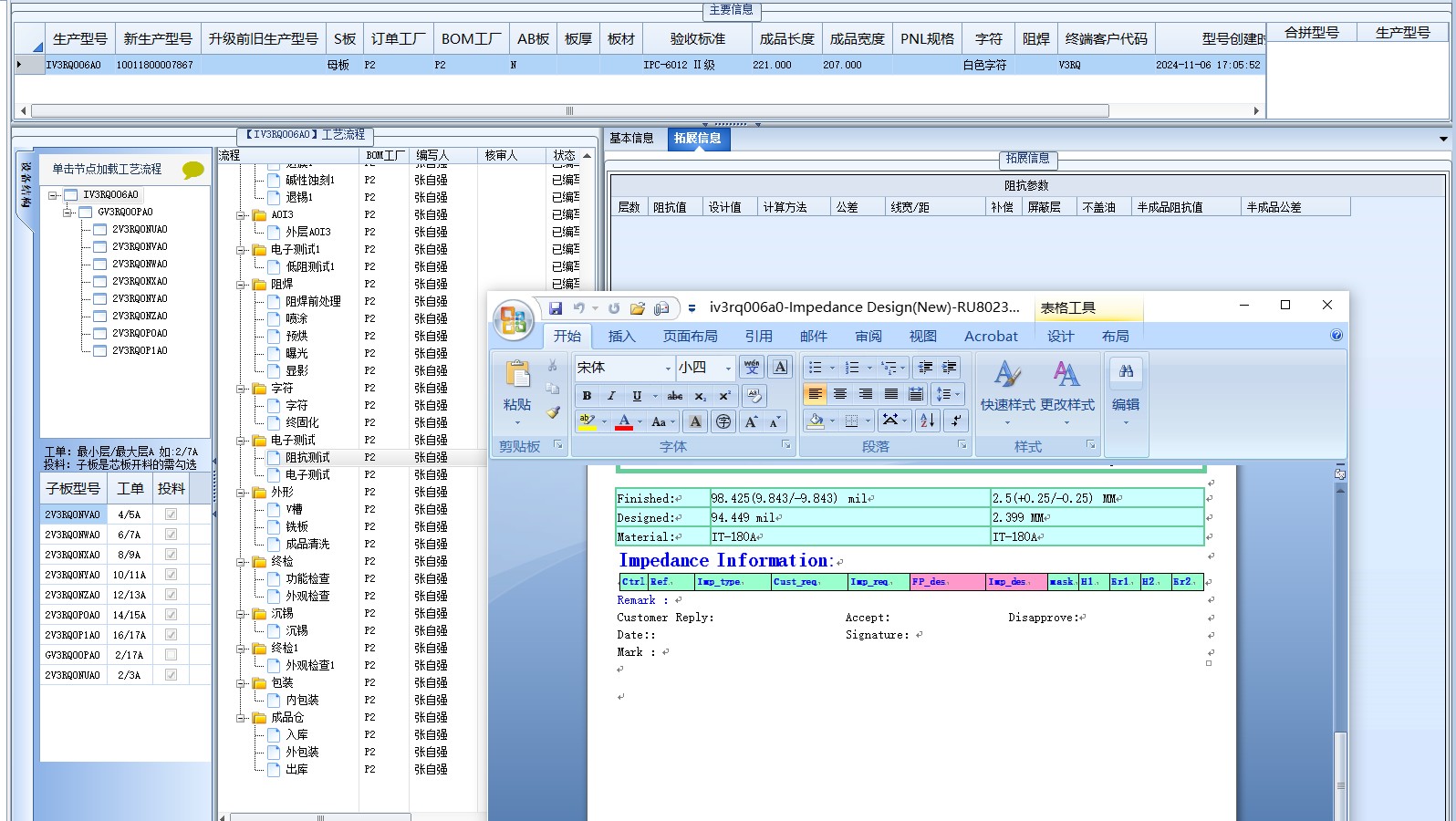Collapse the 外形 process folder
The width and height of the screenshot is (1456, 821).
click(x=242, y=493)
